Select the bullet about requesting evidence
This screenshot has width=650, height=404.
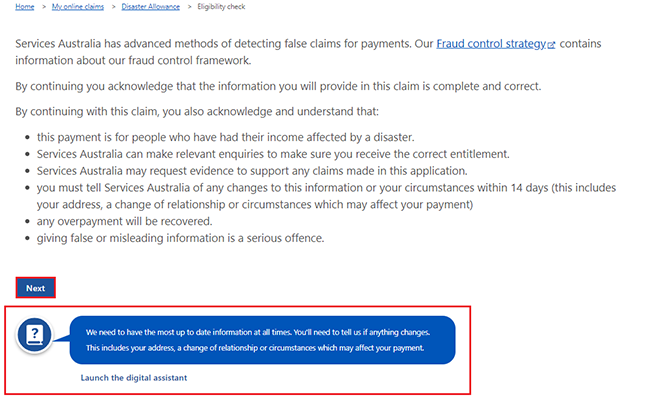tap(250, 170)
